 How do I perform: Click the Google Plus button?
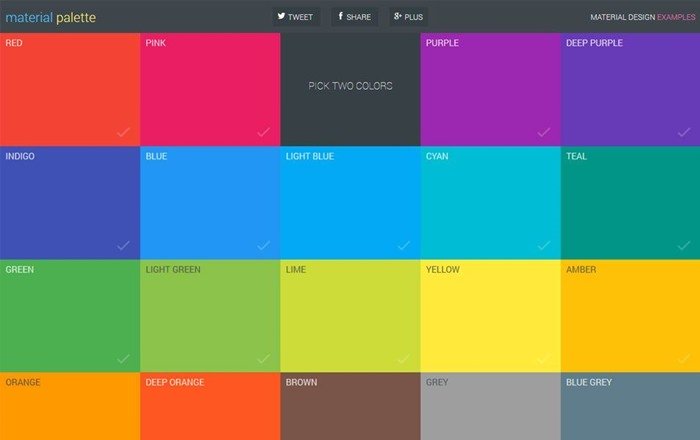(x=408, y=17)
